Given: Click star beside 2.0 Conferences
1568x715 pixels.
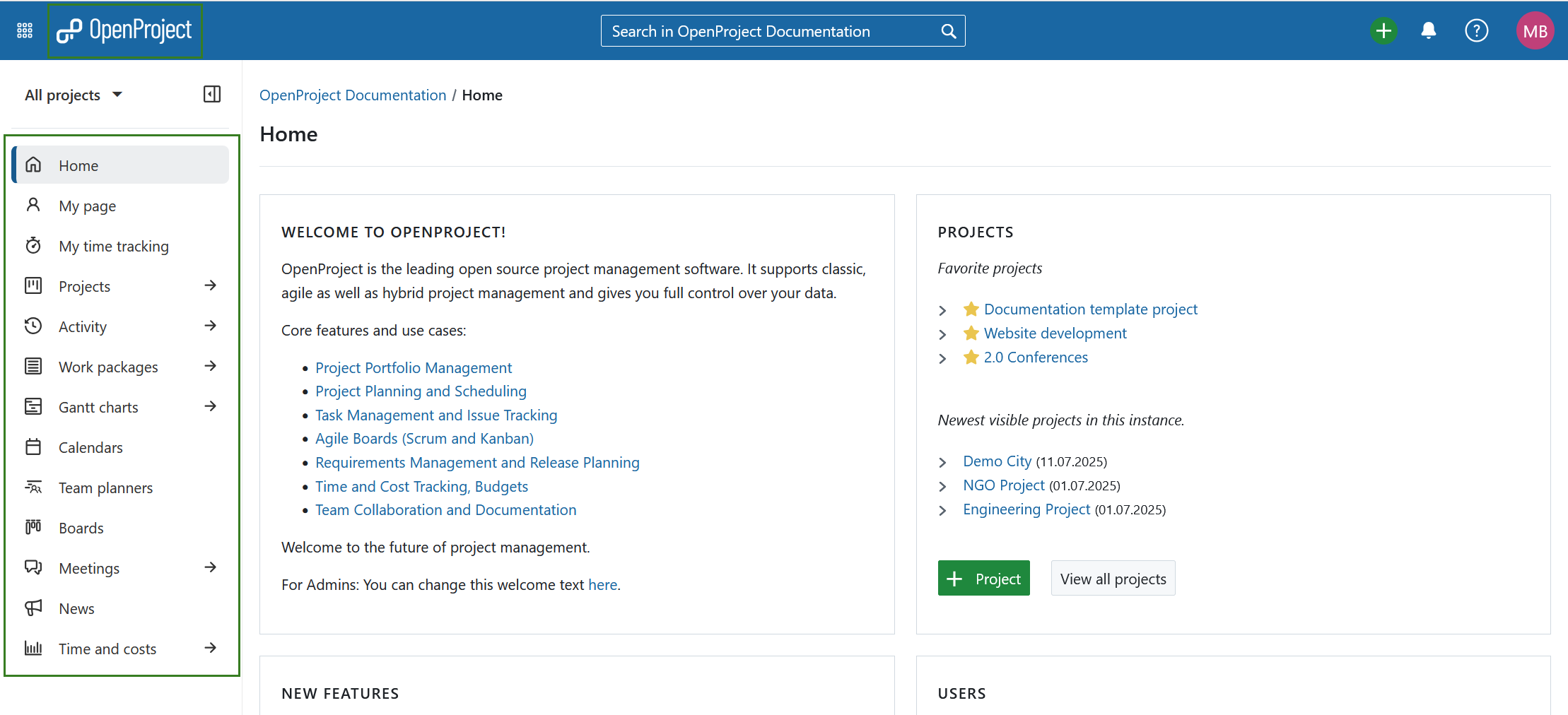Looking at the screenshot, I should tap(971, 357).
